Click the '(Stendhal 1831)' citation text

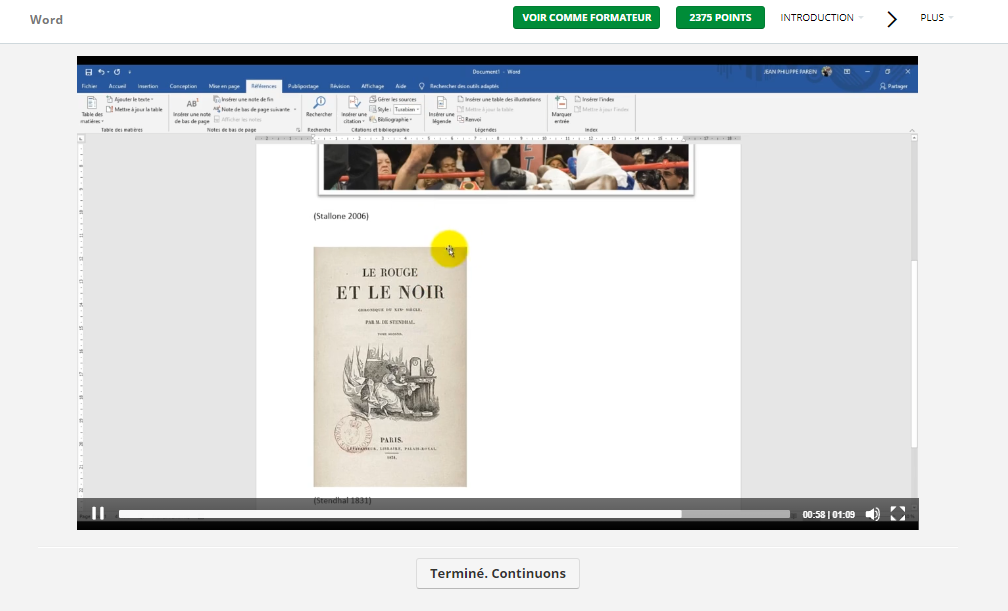(343, 500)
